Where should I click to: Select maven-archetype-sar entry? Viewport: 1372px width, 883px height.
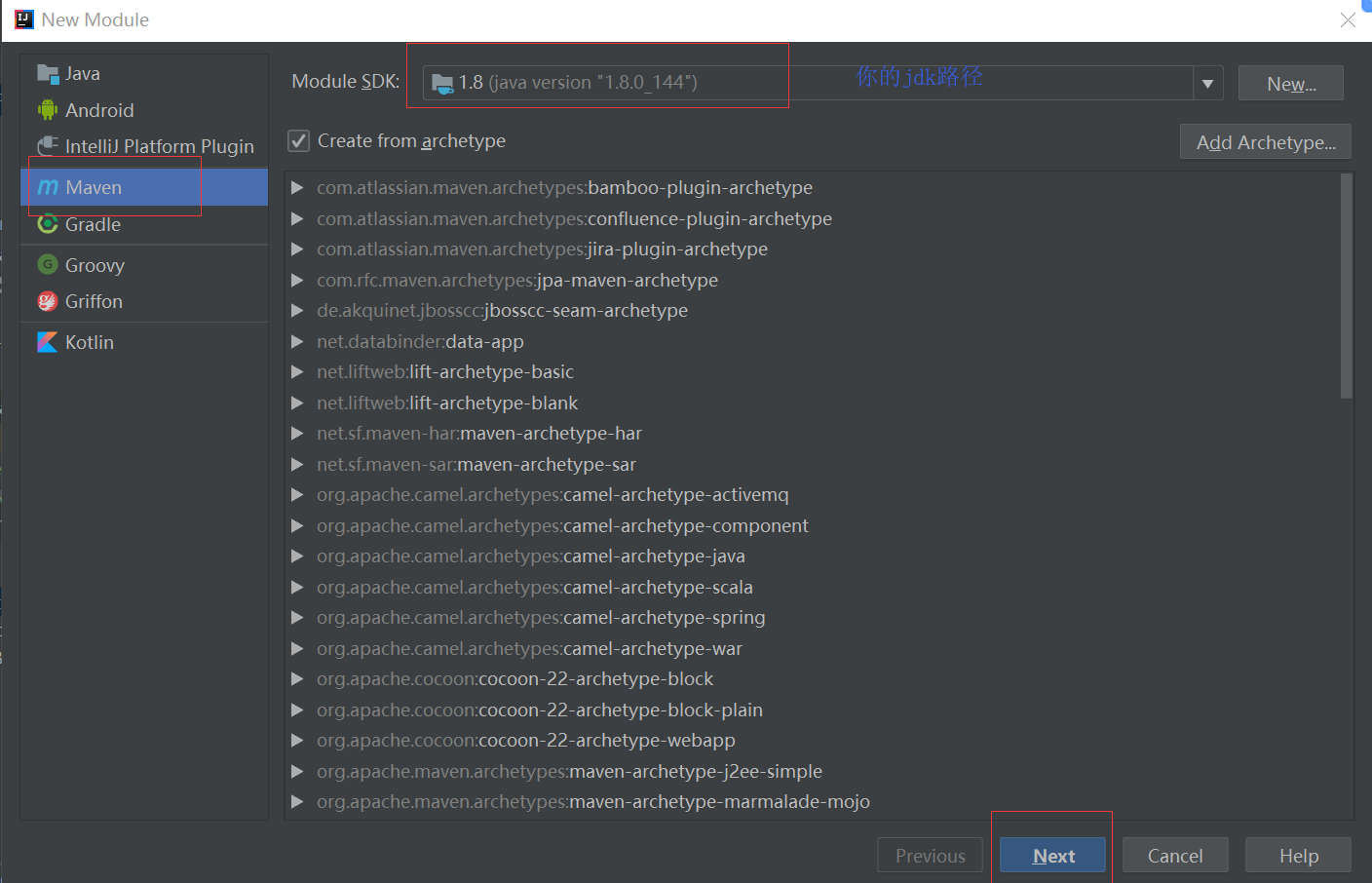(x=476, y=464)
